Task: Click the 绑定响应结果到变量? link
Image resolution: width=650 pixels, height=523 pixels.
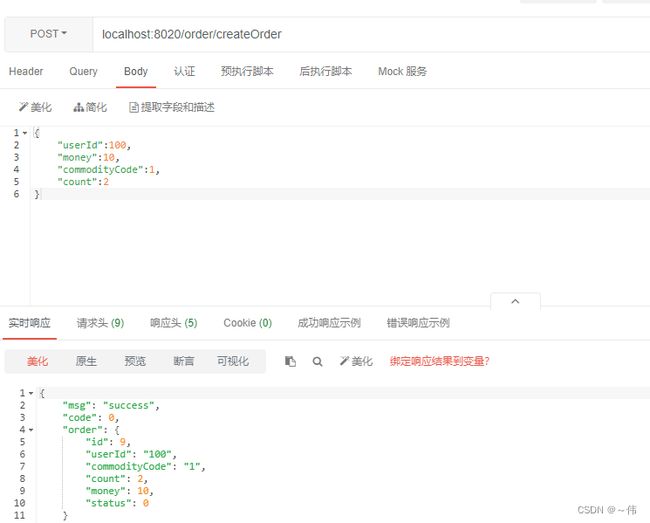Action: pos(439,361)
